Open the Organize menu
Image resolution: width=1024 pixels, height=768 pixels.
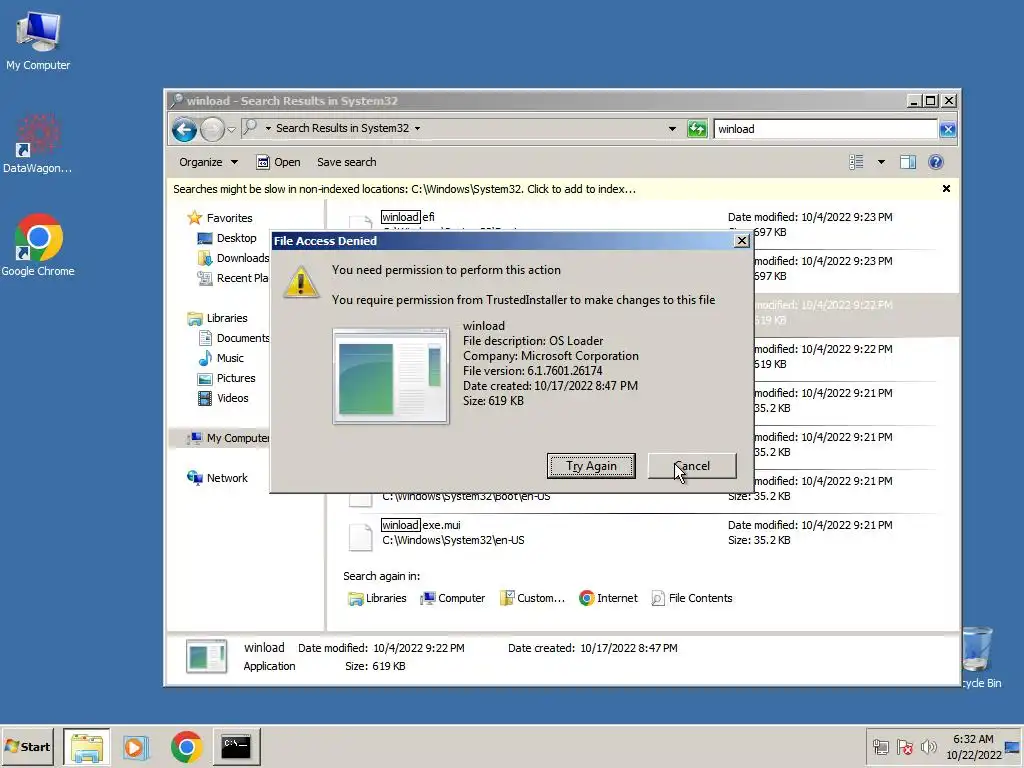tap(208, 162)
